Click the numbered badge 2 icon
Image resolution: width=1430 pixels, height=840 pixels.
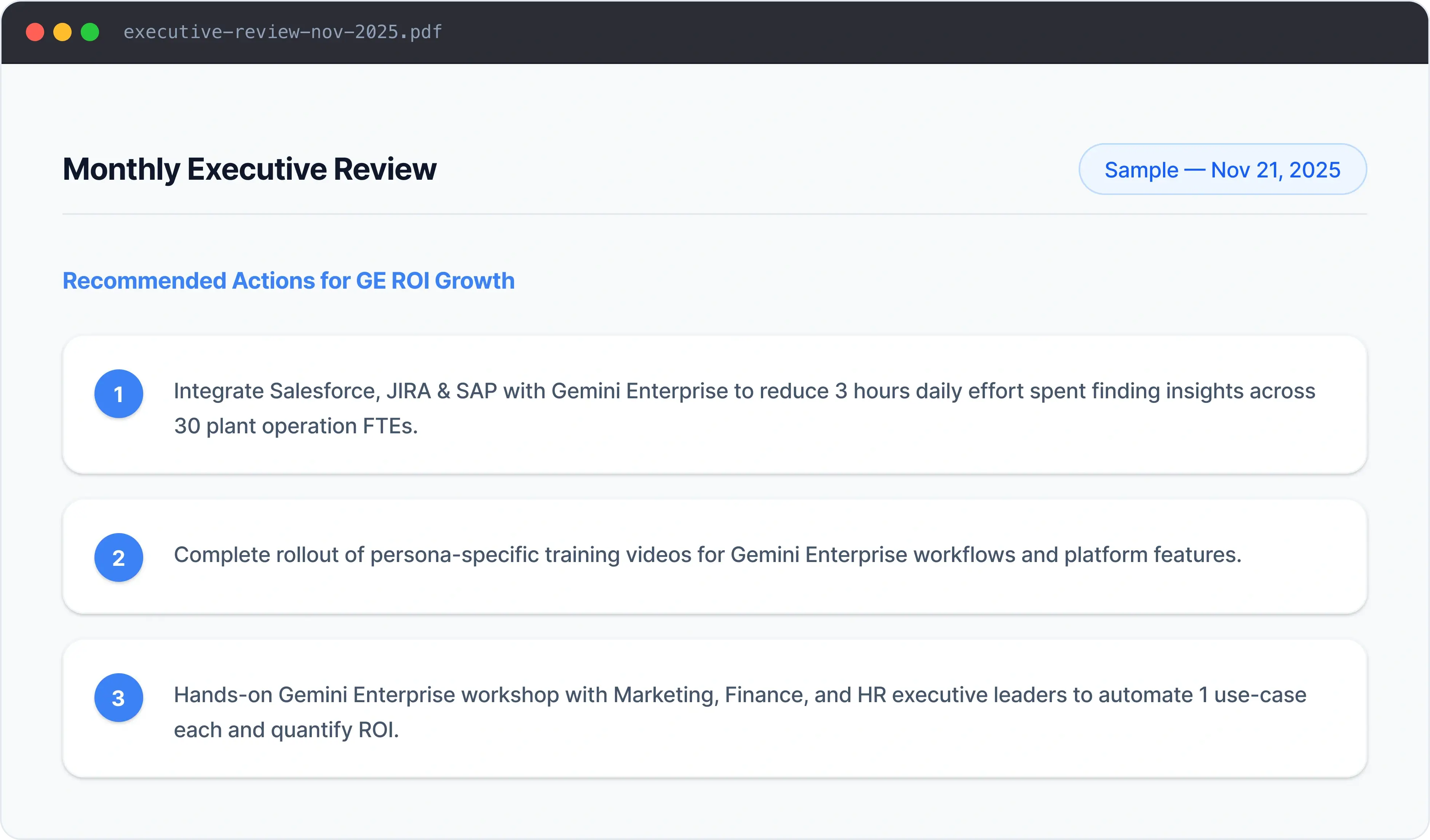point(118,557)
